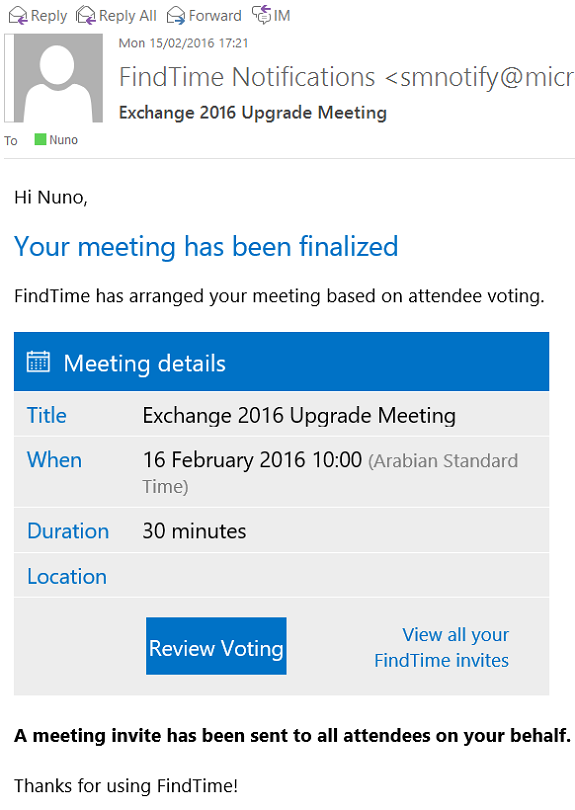Select the Forward text label
Image resolution: width=575 pixels, height=810 pixels.
(215, 16)
